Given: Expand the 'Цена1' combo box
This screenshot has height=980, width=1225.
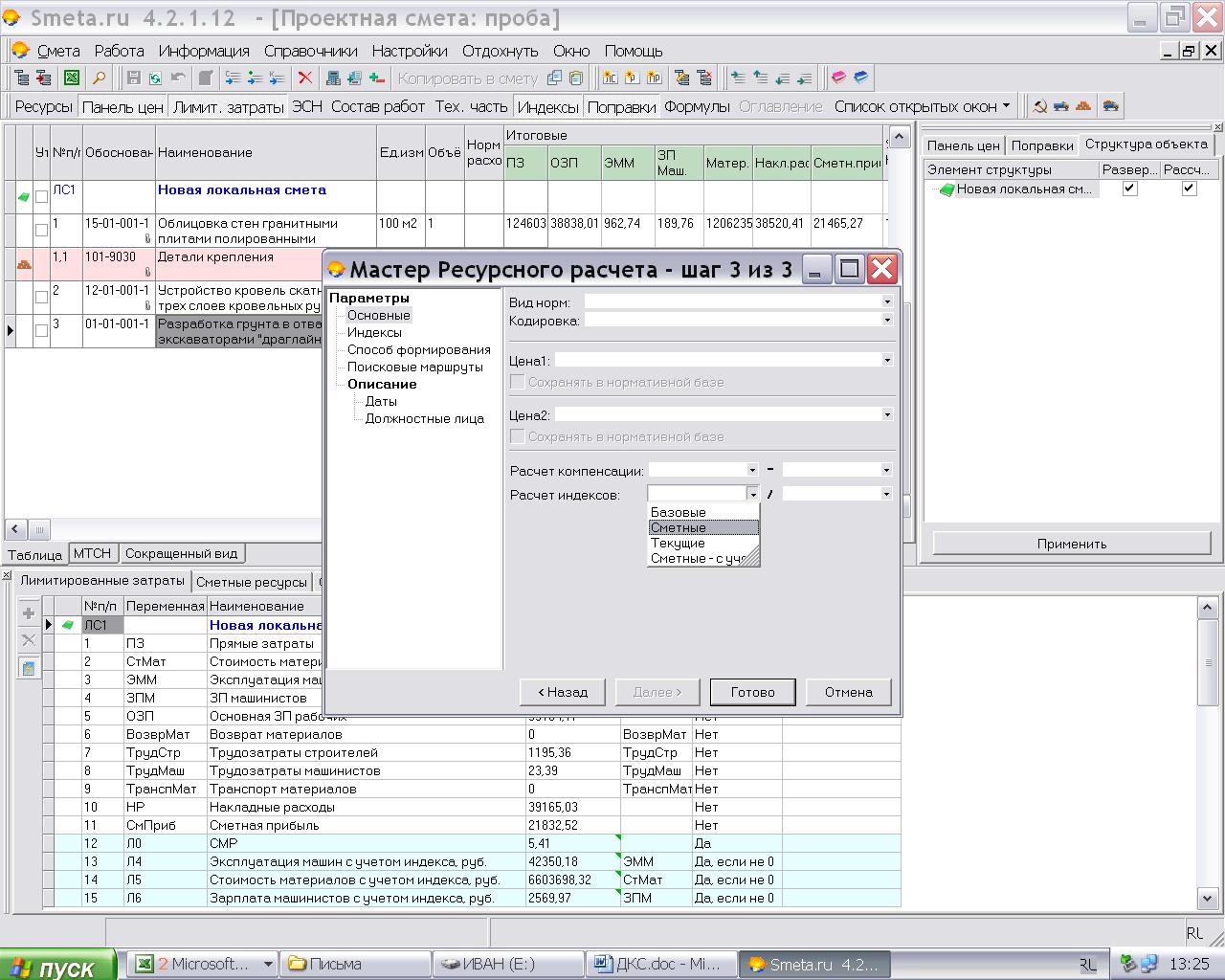Looking at the screenshot, I should click(887, 361).
